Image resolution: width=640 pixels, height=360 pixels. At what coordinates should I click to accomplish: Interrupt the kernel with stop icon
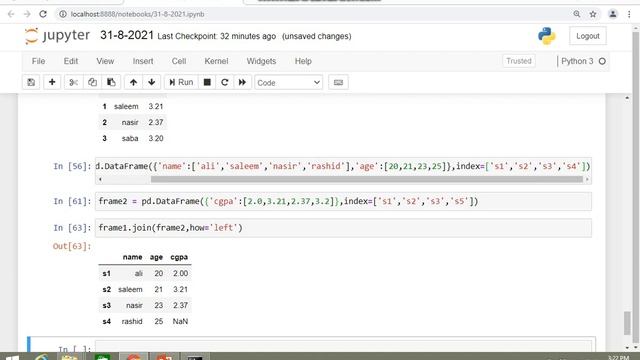207,82
